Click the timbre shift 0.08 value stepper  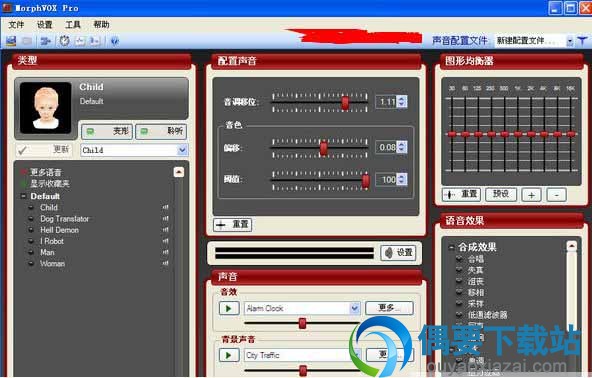pos(402,147)
